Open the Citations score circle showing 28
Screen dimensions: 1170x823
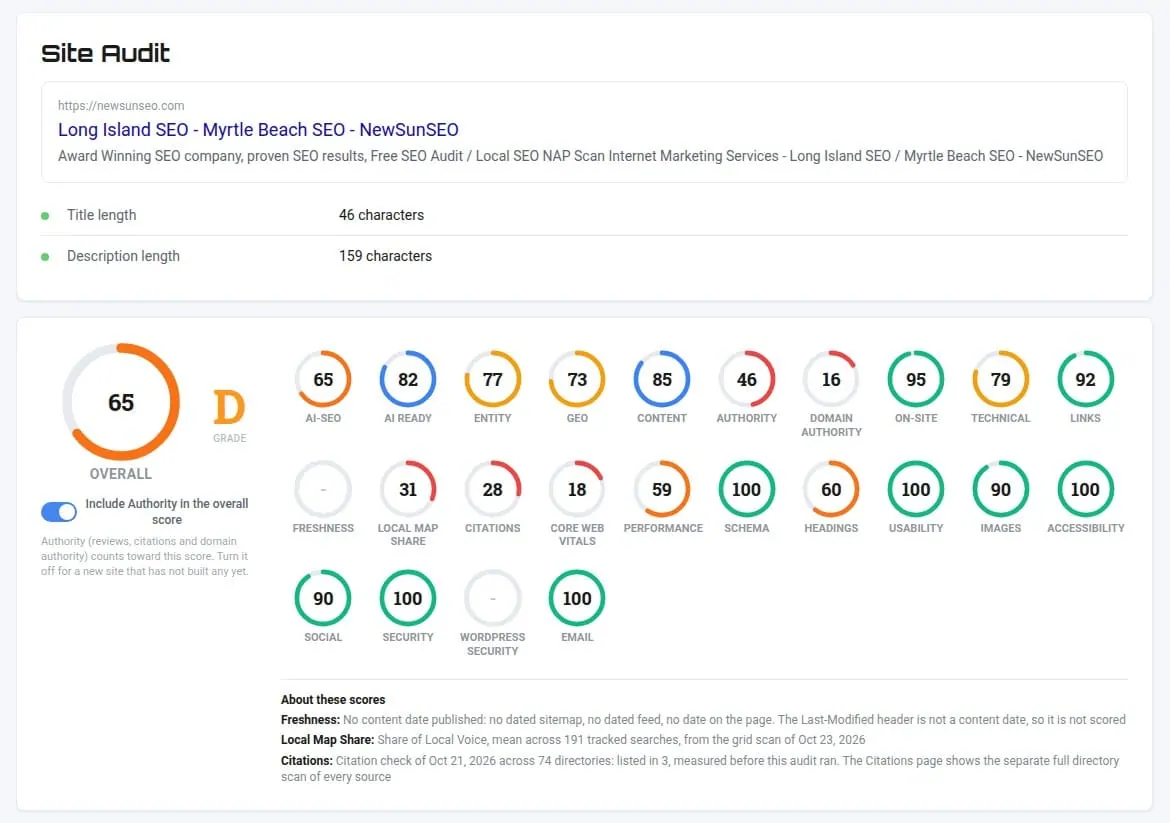(x=492, y=489)
